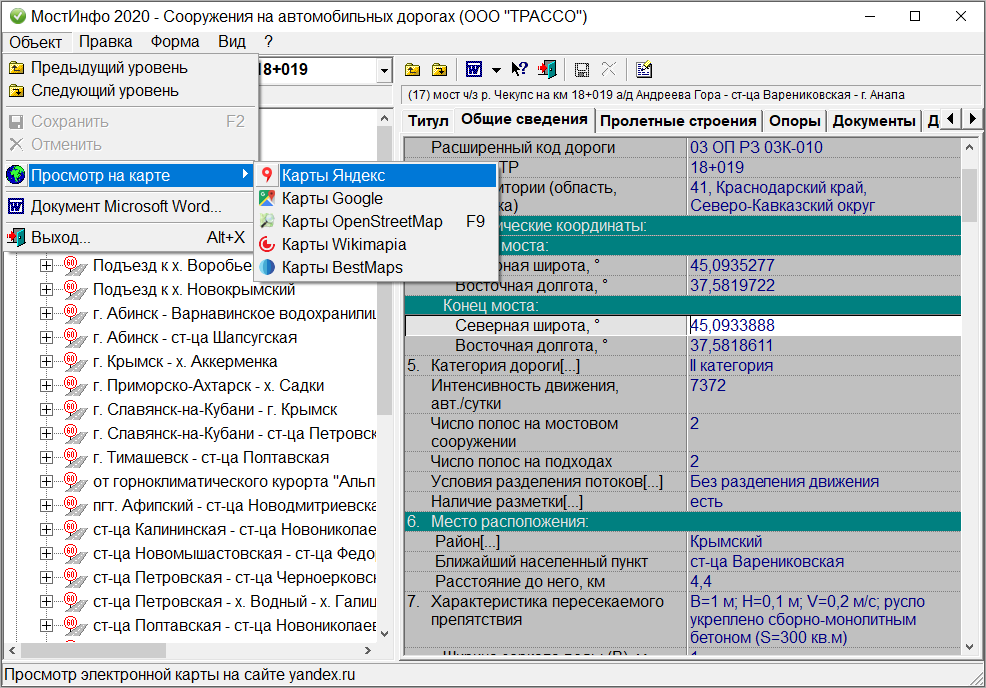Open the dropdown arrow next to Word icon
Image resolution: width=986 pixels, height=688 pixels.
pos(495,70)
